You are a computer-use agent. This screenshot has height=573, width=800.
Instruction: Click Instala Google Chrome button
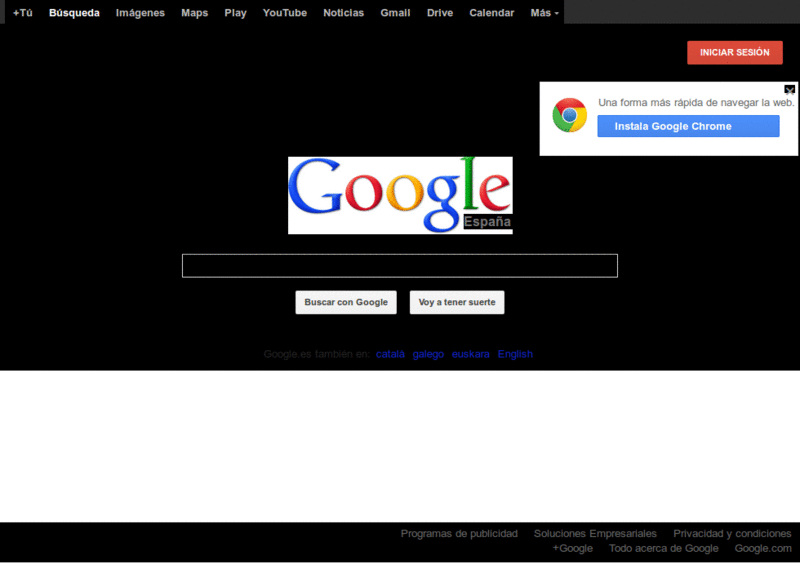point(688,126)
